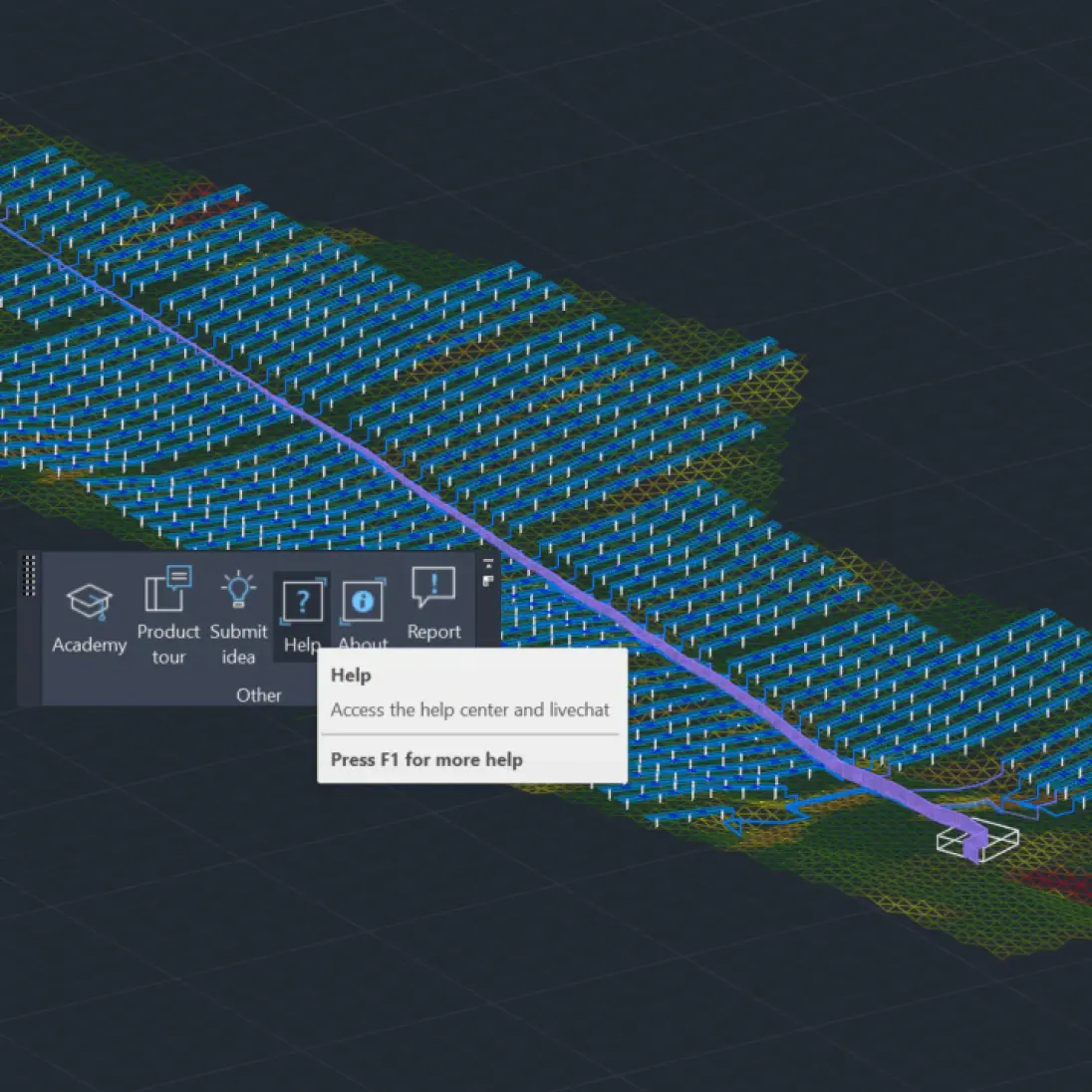Expand the Other panel title bar

(x=258, y=695)
